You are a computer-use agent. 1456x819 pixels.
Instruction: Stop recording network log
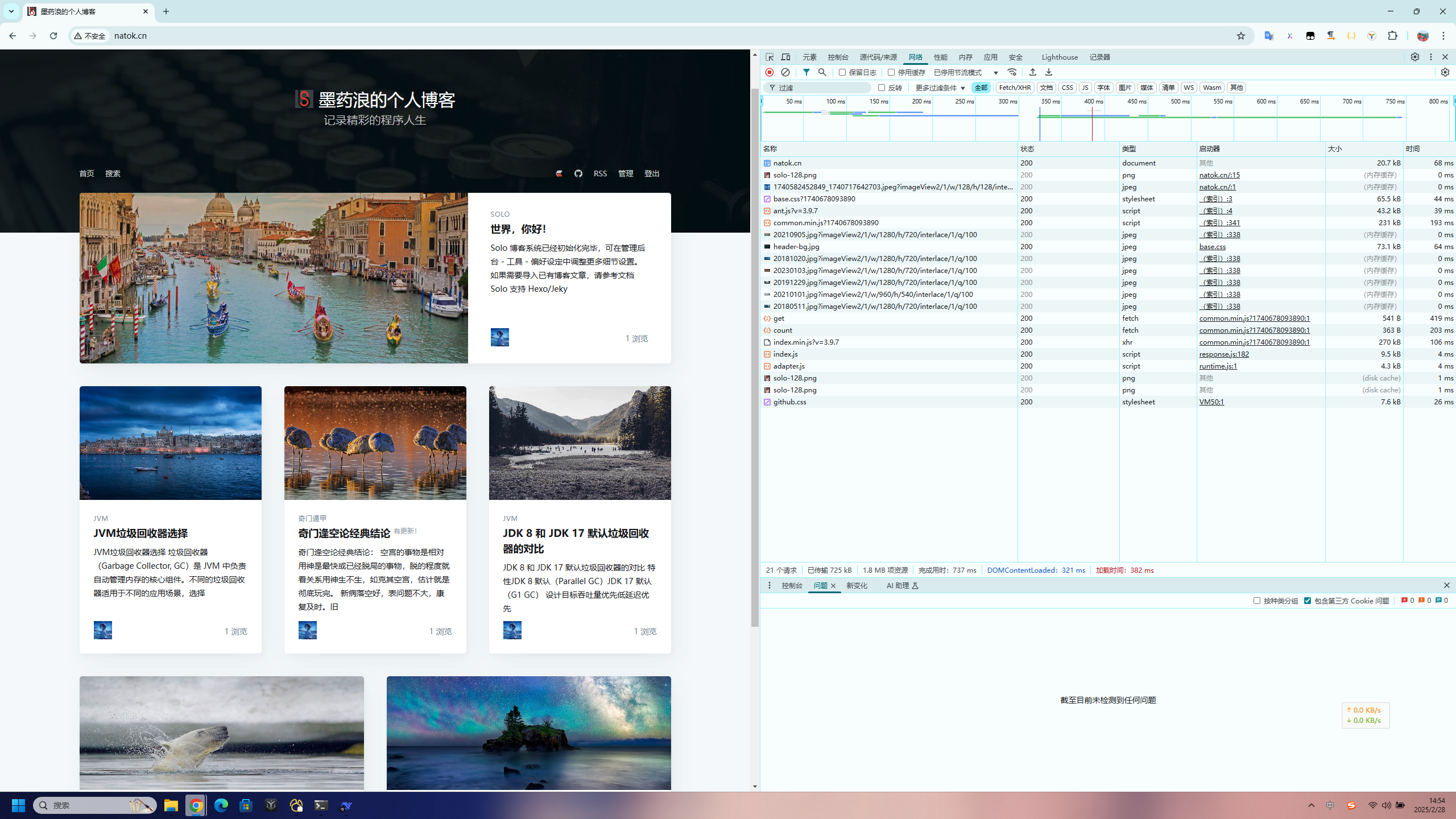770,72
